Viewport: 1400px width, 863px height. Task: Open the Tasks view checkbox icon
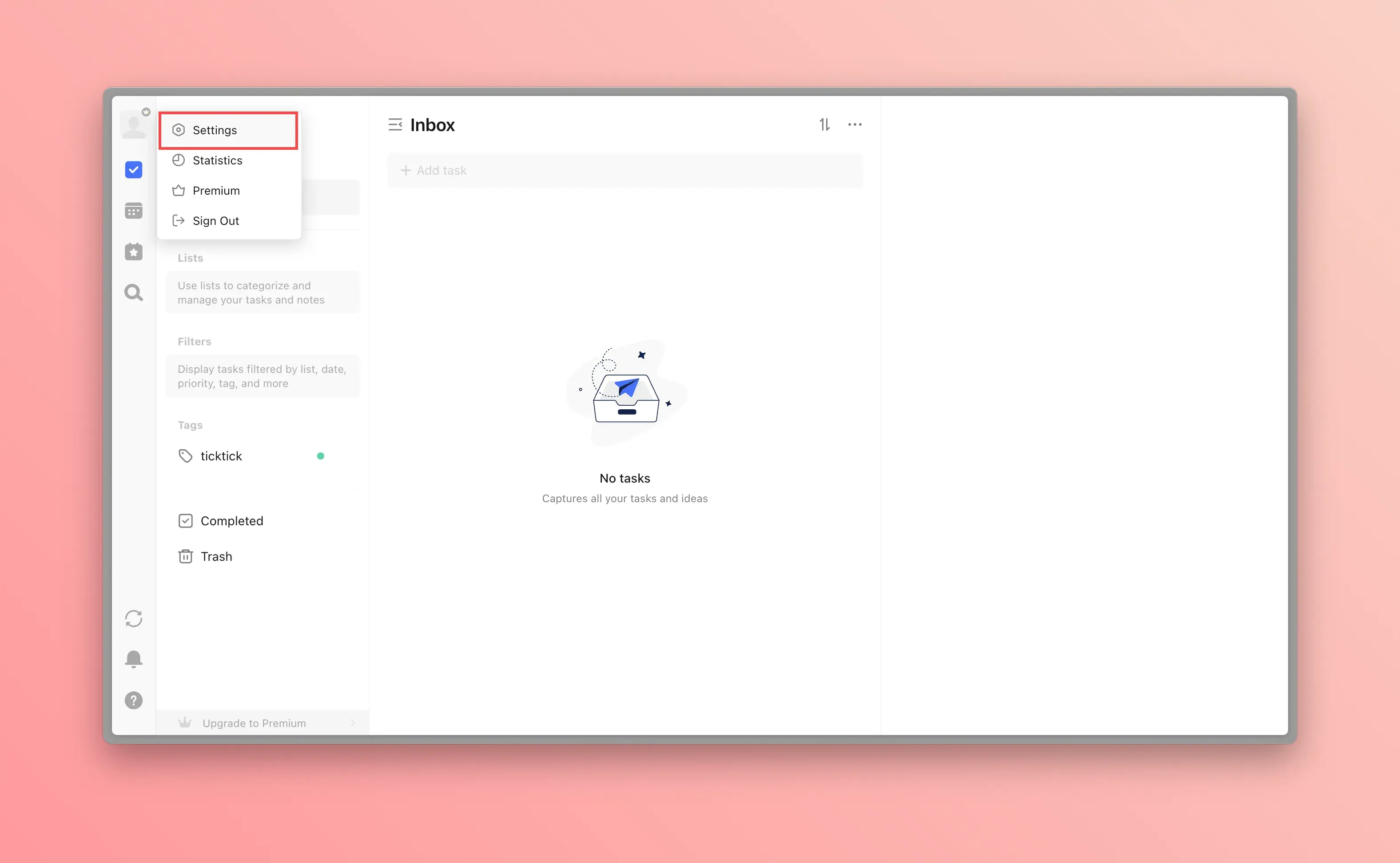click(x=134, y=169)
